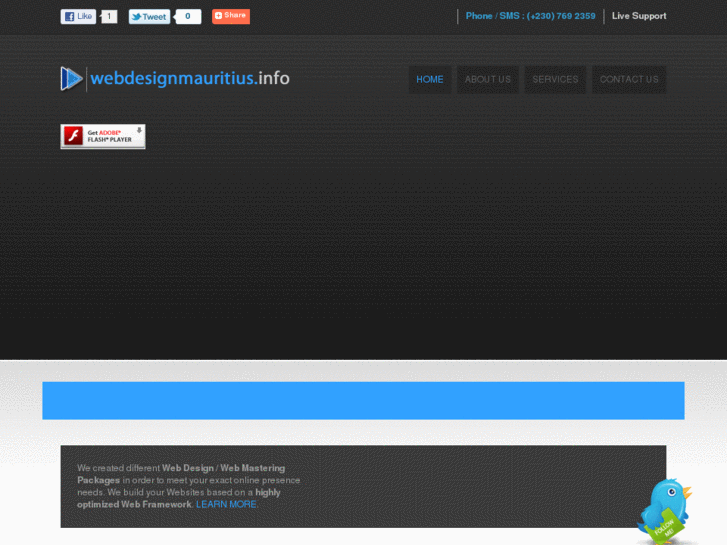The width and height of the screenshot is (727, 545).
Task: Click the Facebook Like button
Action: pyautogui.click(x=78, y=17)
